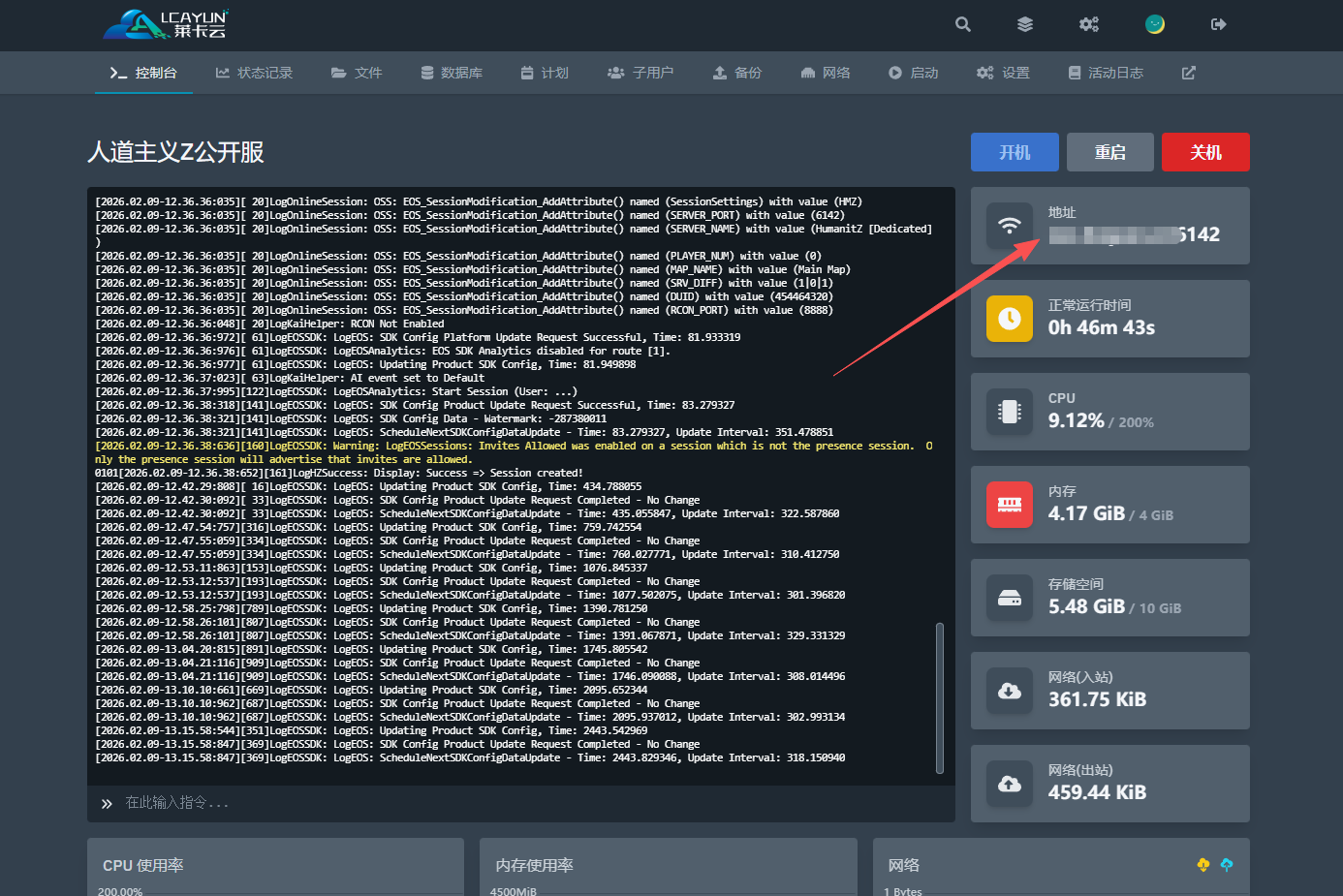
Task: Open the 活动日志 tab
Action: (1106, 73)
